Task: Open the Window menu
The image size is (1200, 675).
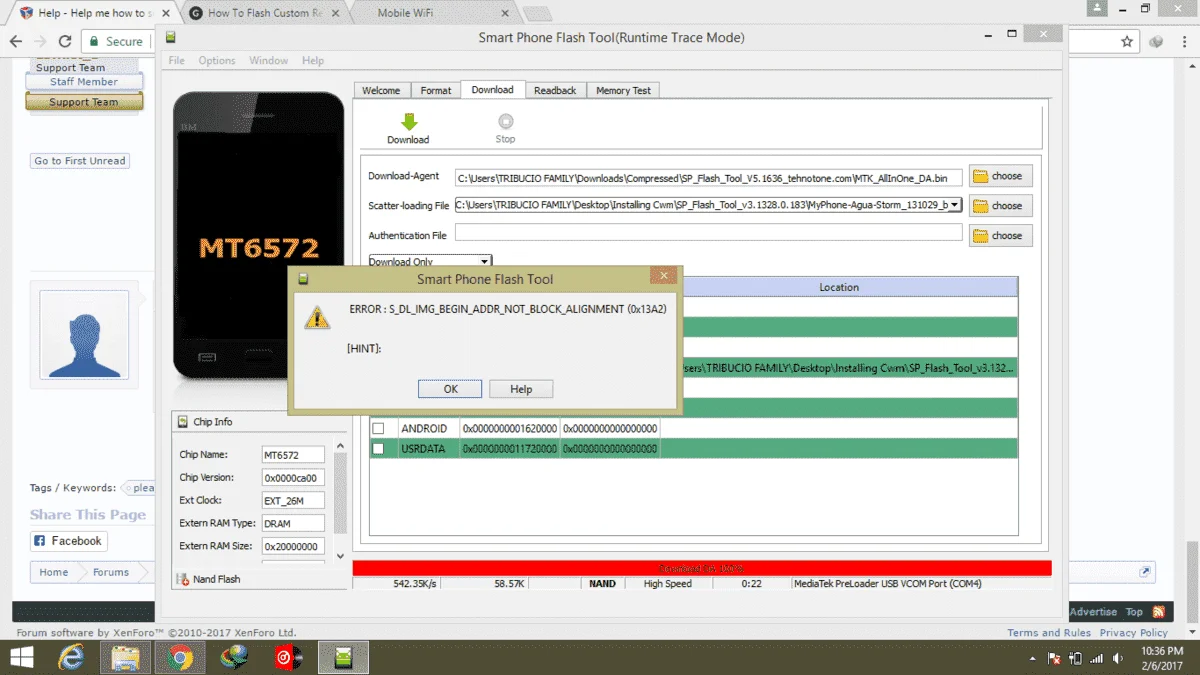Action: (269, 61)
